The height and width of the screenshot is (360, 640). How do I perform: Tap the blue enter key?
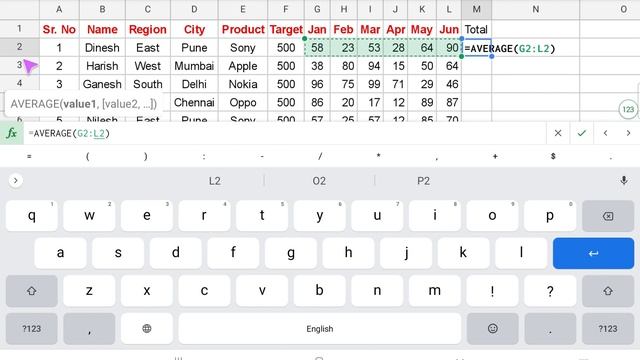coord(593,253)
